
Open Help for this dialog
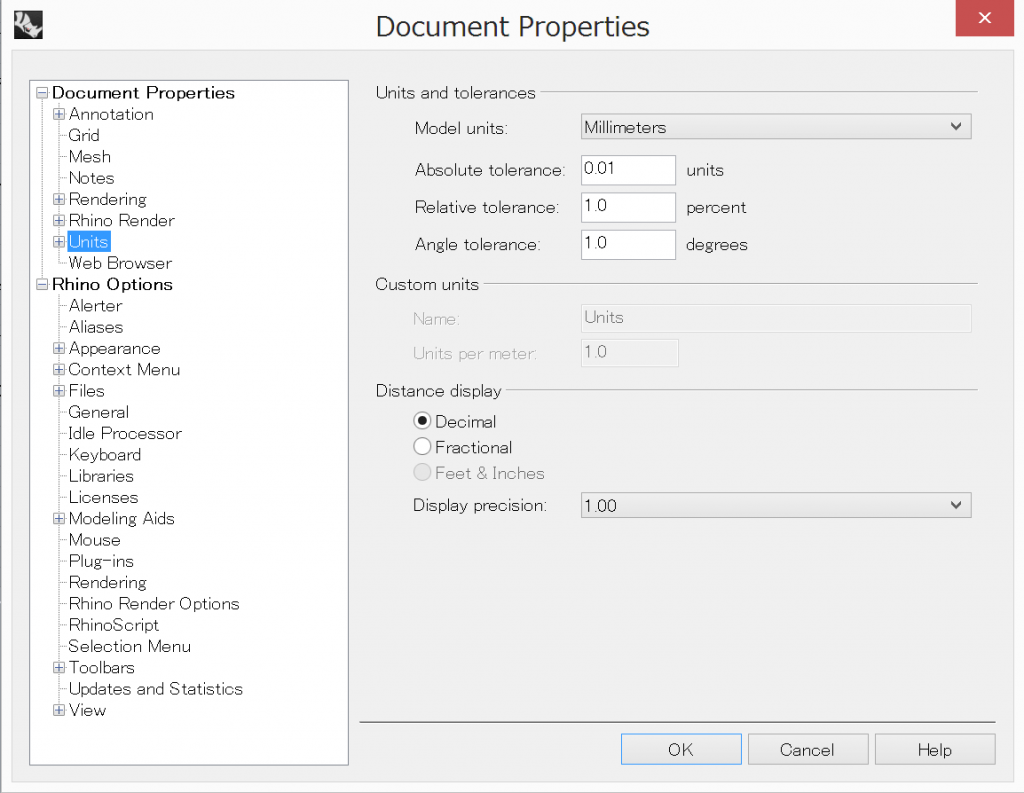point(935,749)
